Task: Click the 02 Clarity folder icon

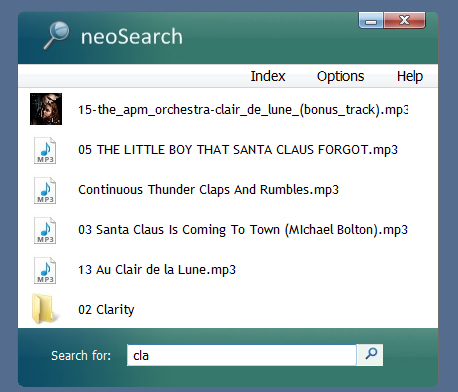Action: (43, 309)
